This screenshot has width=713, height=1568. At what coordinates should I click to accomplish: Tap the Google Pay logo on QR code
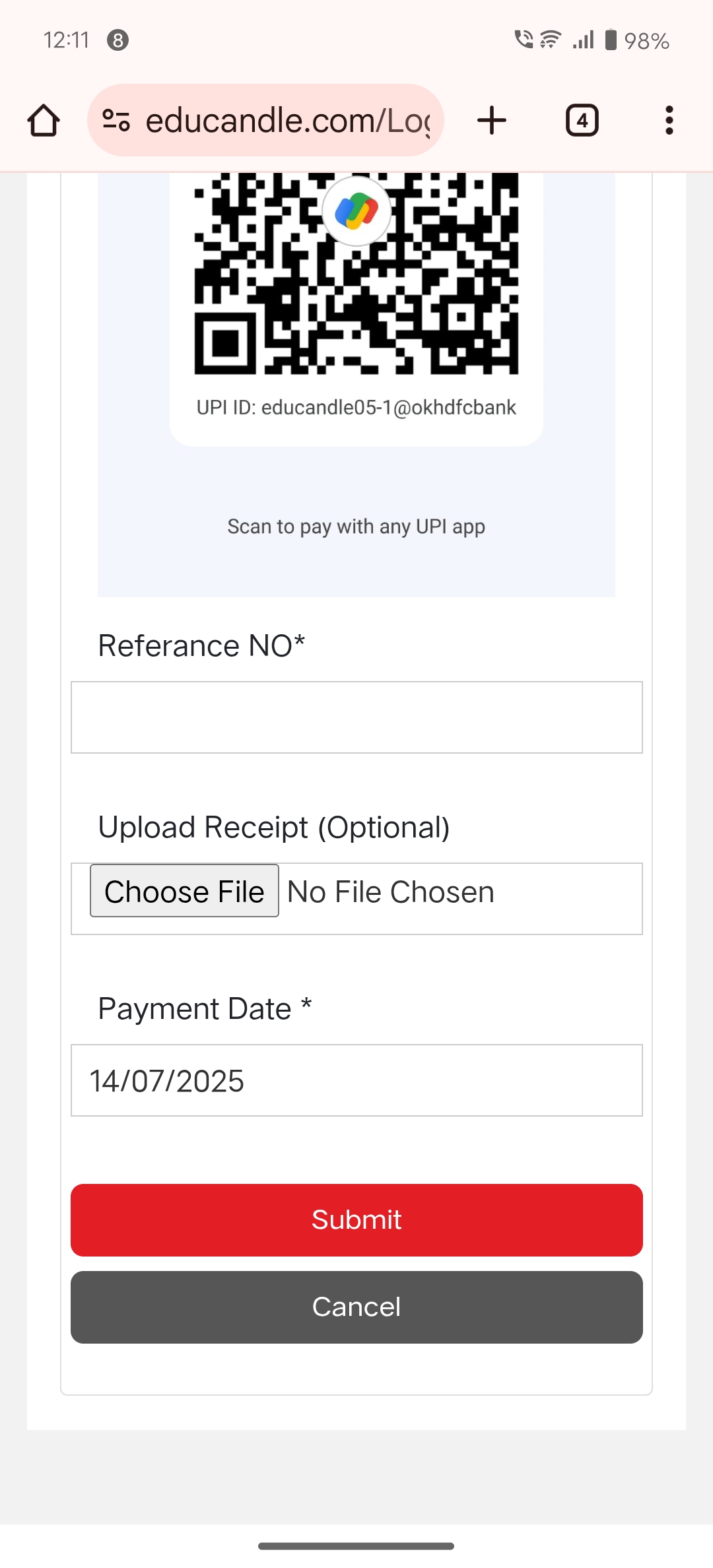point(356,211)
